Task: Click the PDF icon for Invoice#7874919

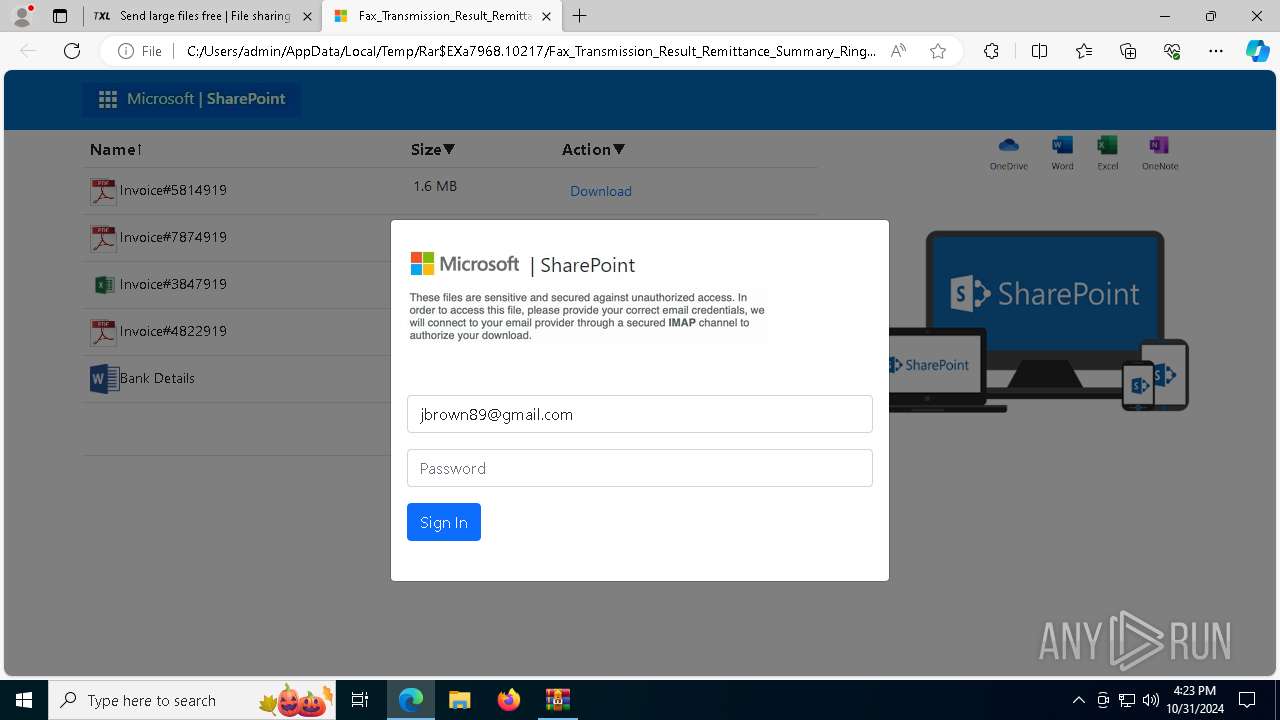Action: pyautogui.click(x=103, y=238)
